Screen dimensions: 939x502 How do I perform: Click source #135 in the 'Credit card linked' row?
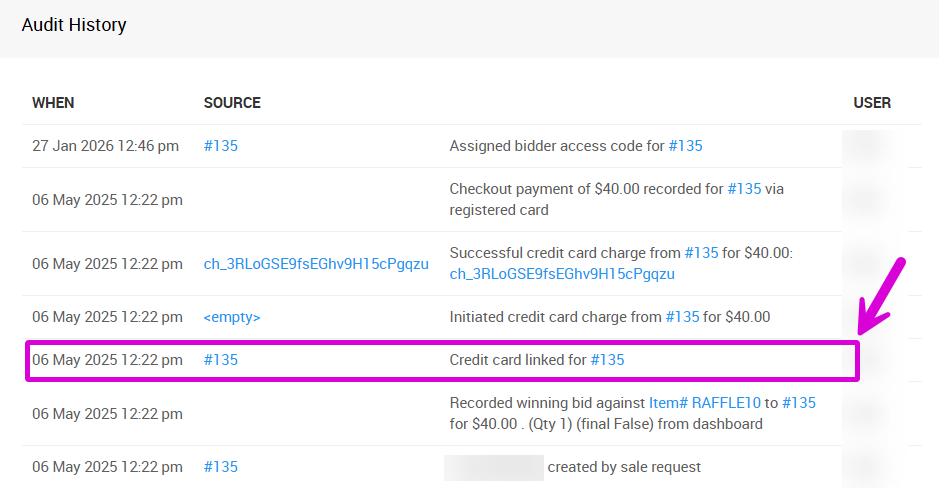(x=221, y=360)
